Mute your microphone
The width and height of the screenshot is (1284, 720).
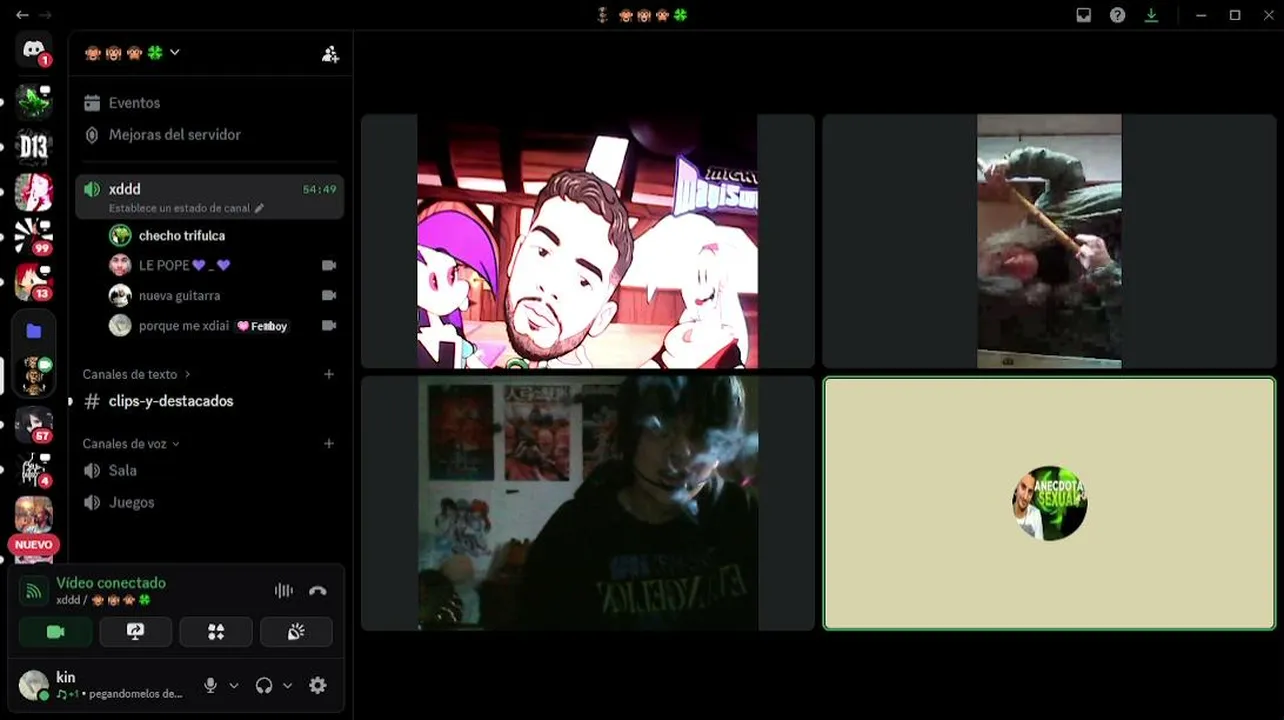coord(210,686)
